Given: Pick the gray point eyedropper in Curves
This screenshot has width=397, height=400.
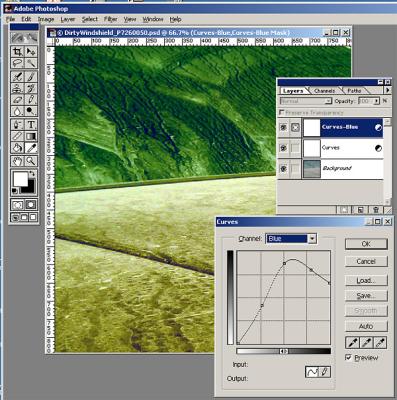Looking at the screenshot, I should 366,342.
